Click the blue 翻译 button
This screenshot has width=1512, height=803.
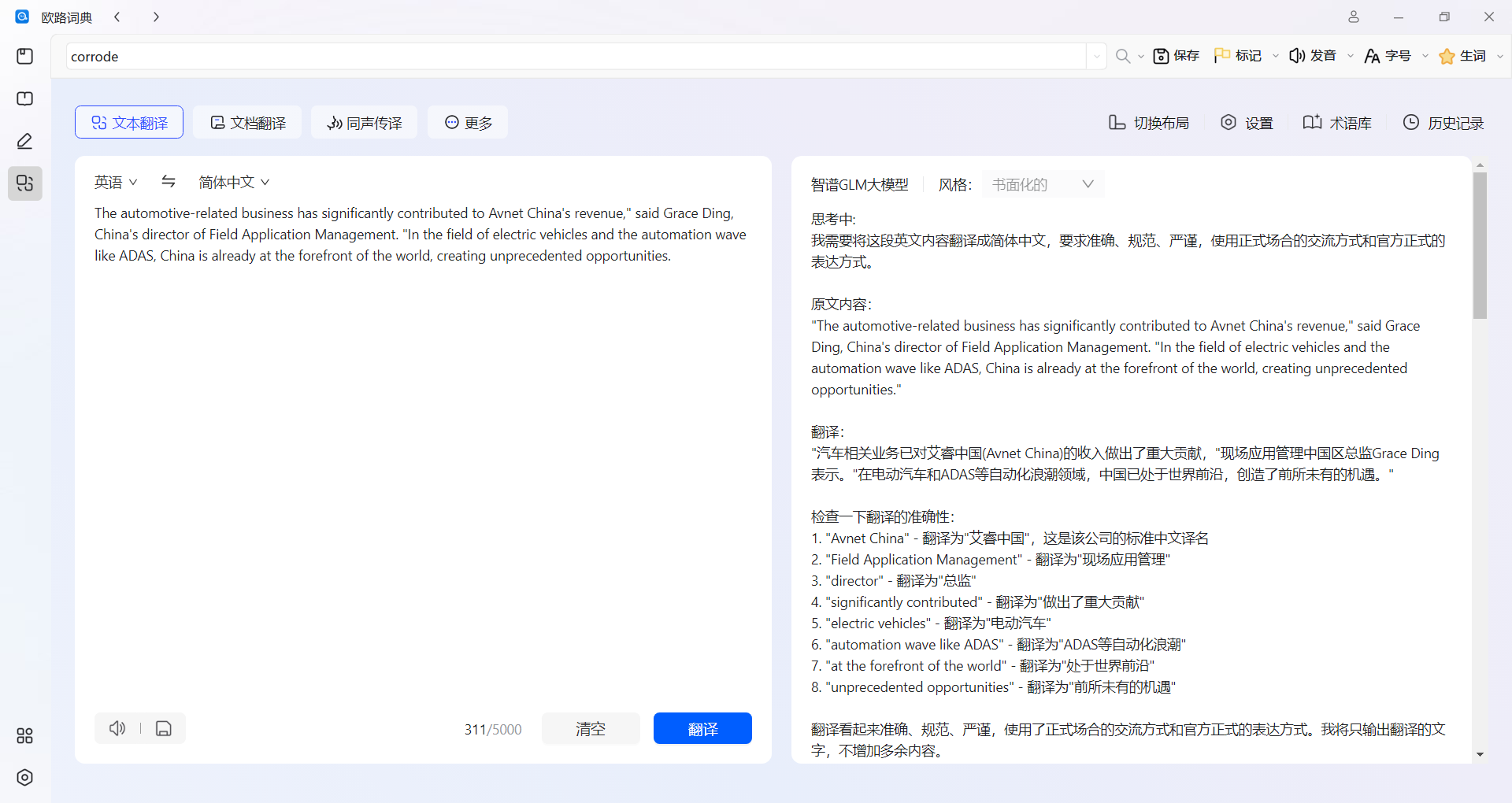pos(702,728)
